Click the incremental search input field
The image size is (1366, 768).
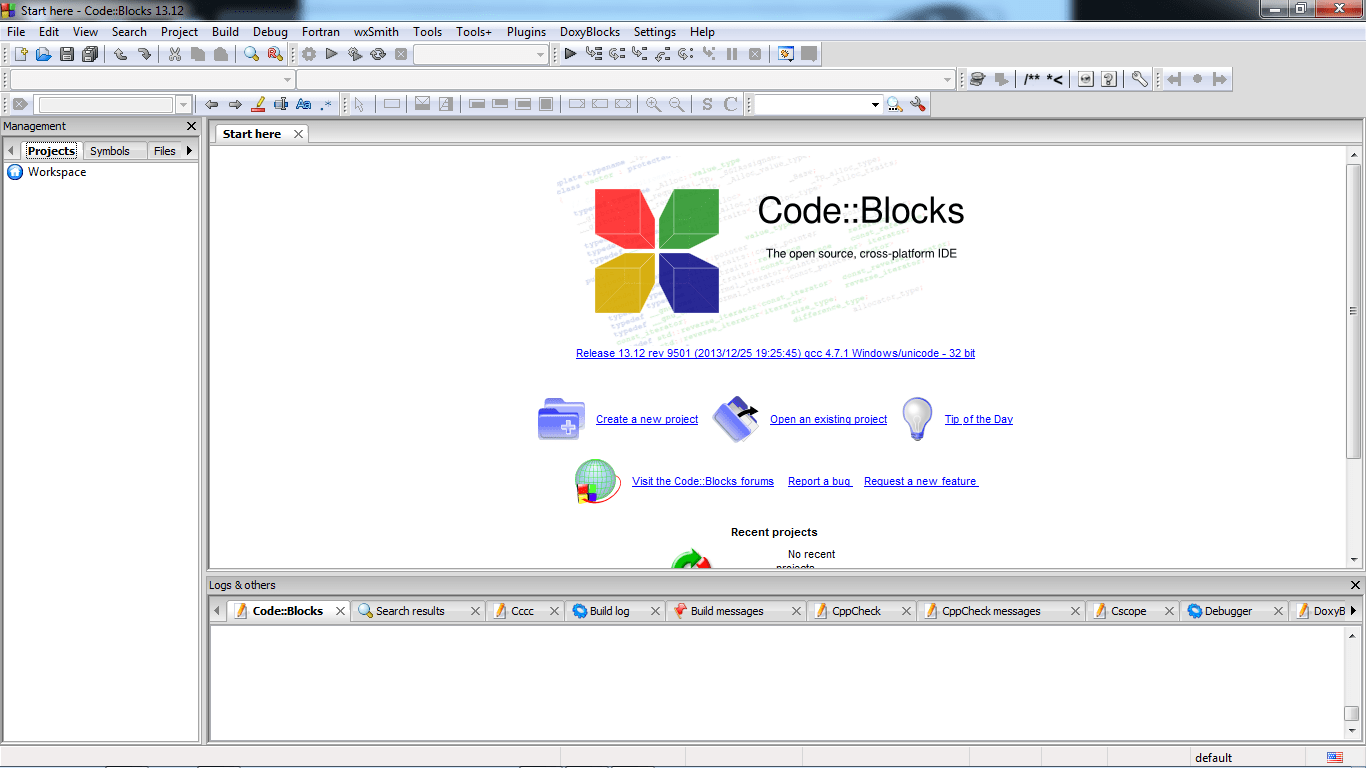click(106, 104)
